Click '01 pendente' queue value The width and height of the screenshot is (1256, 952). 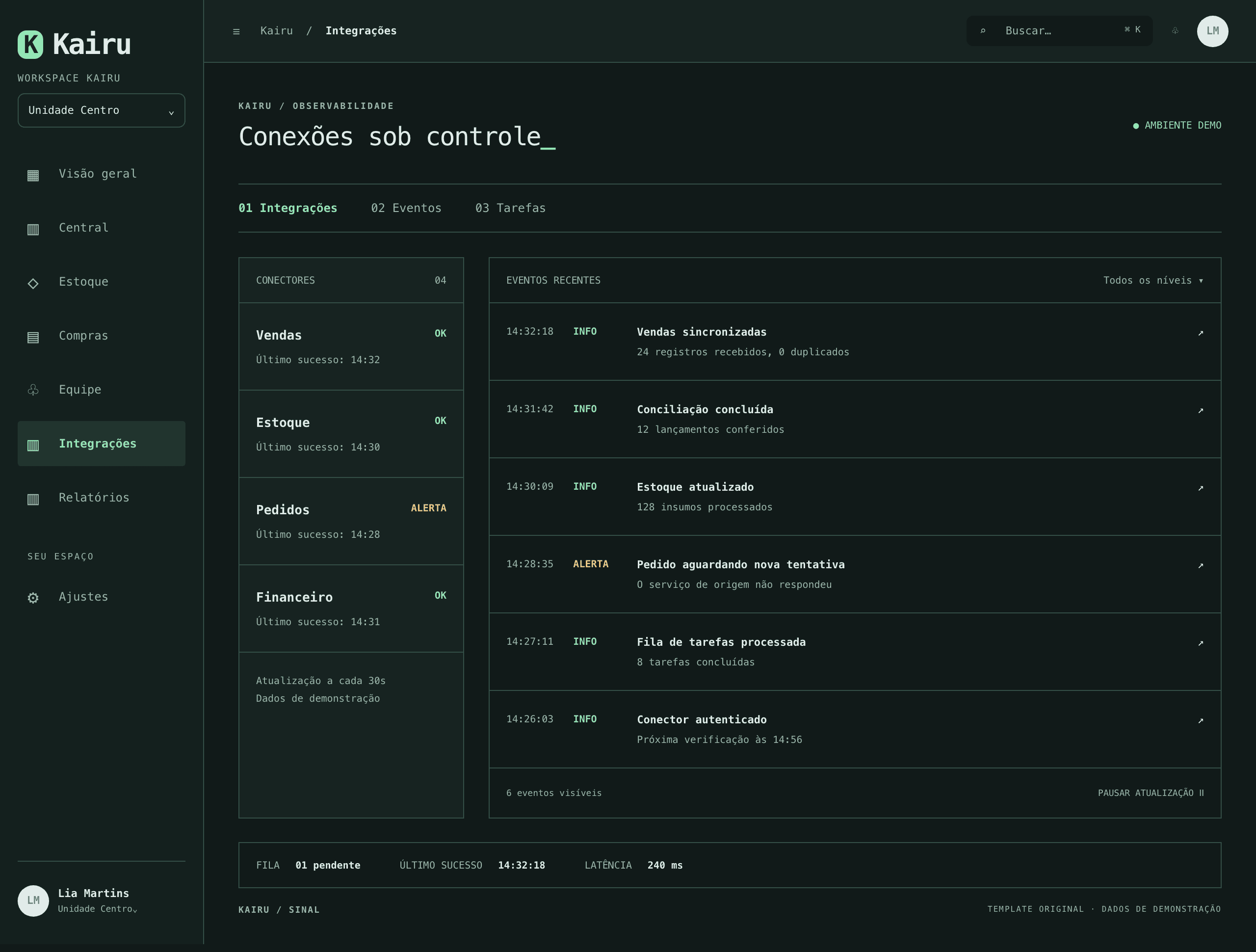coord(328,865)
